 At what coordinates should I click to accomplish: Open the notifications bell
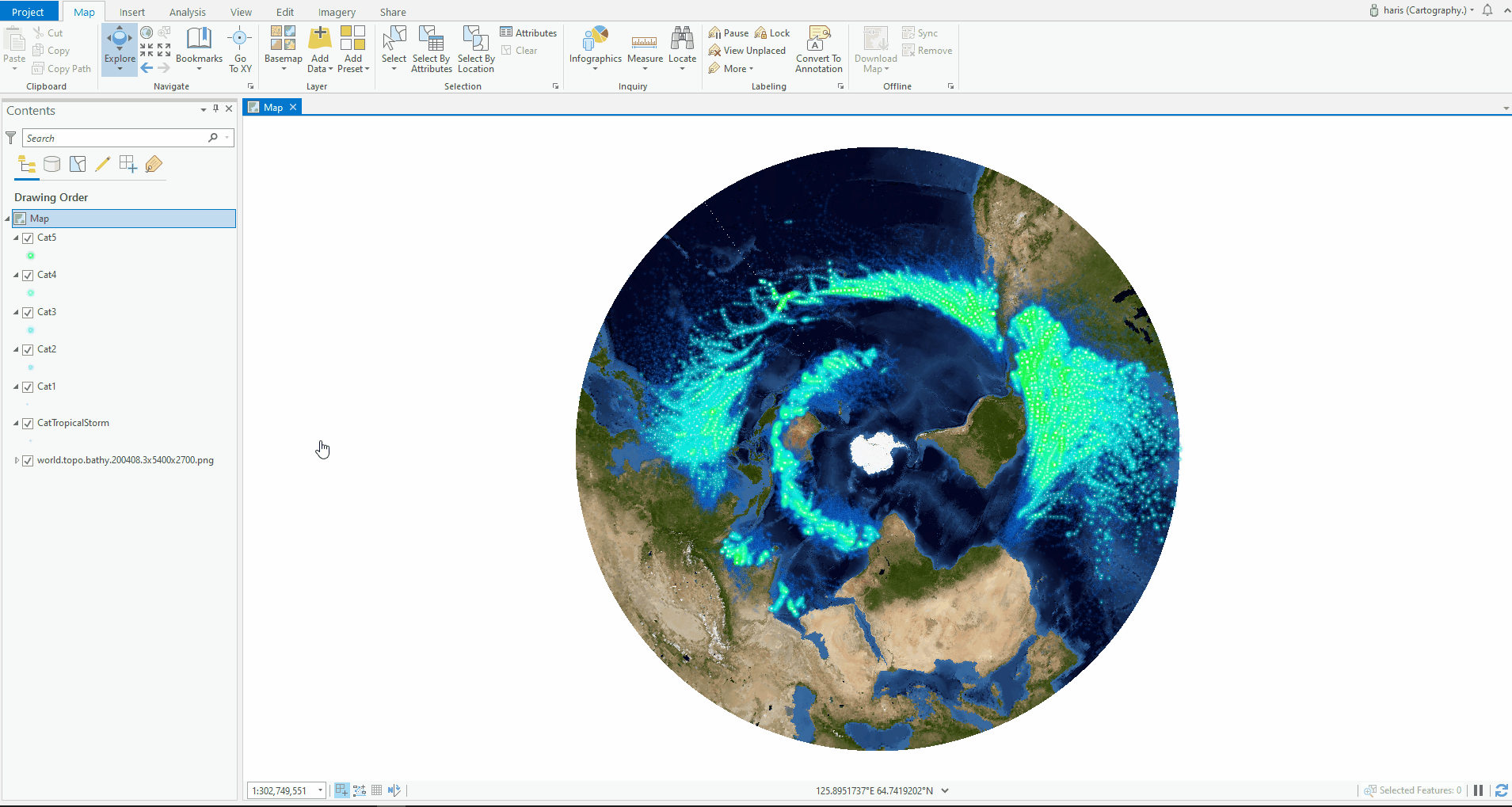click(1487, 10)
